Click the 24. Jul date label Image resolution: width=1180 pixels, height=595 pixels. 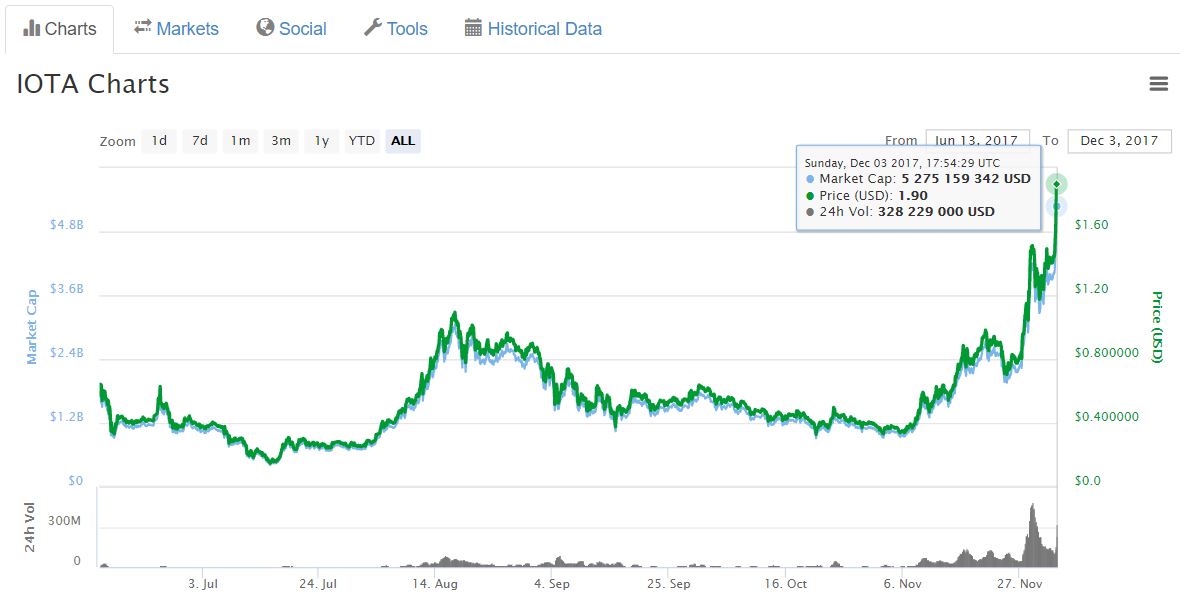tap(318, 584)
